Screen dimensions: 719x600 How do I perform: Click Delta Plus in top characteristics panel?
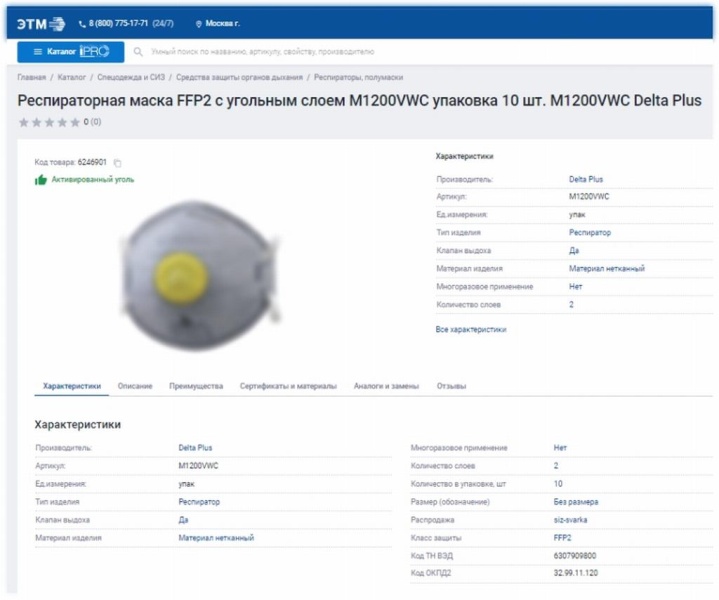coord(586,179)
